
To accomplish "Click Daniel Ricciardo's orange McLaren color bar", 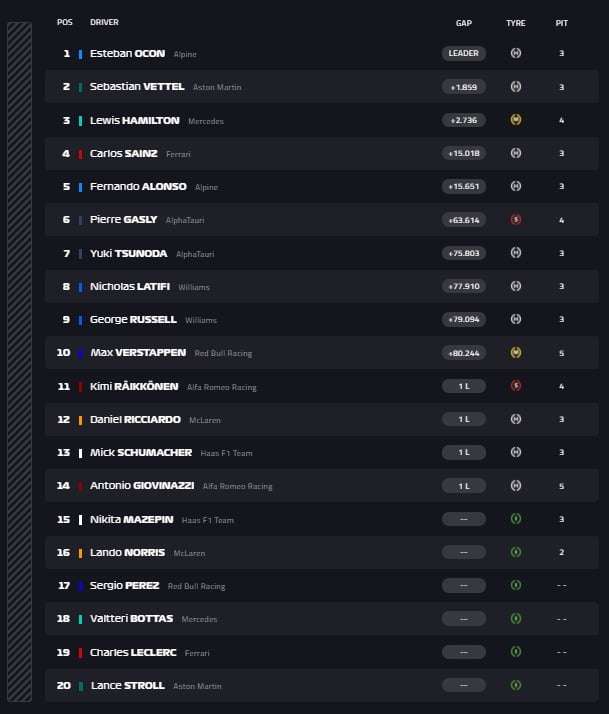I will (80, 419).
